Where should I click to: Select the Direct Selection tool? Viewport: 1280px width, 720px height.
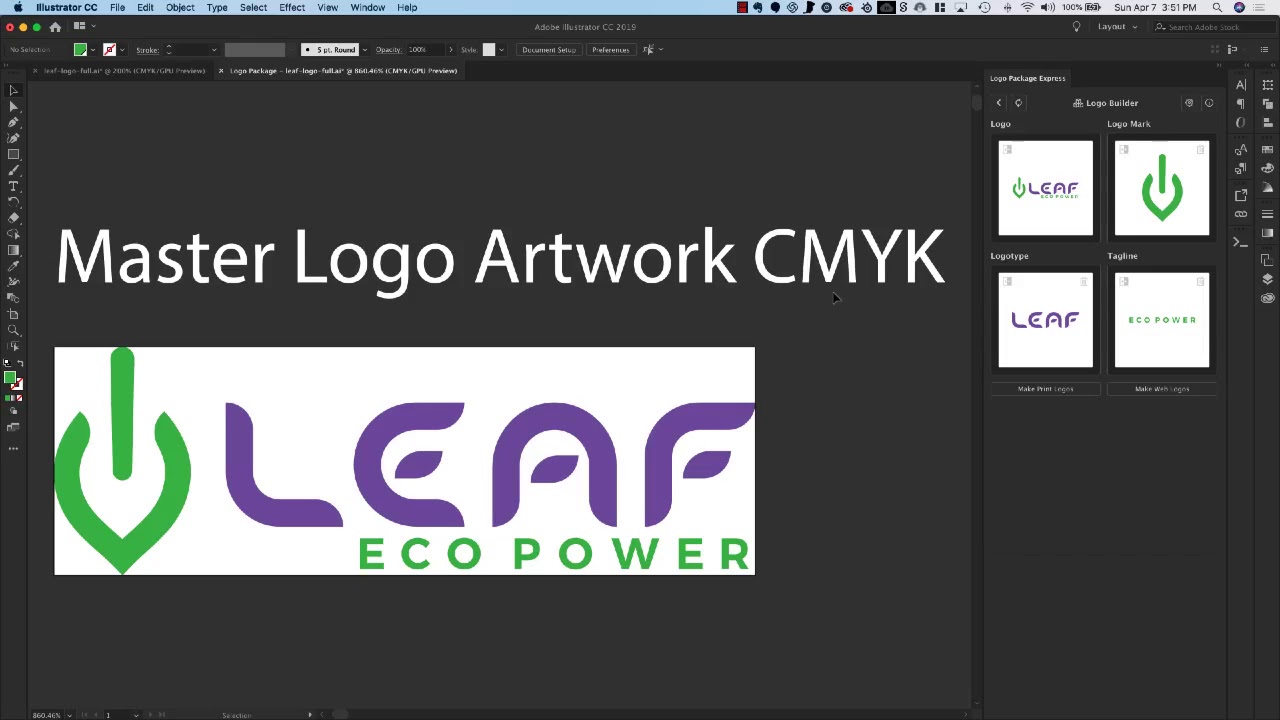pyautogui.click(x=13, y=106)
